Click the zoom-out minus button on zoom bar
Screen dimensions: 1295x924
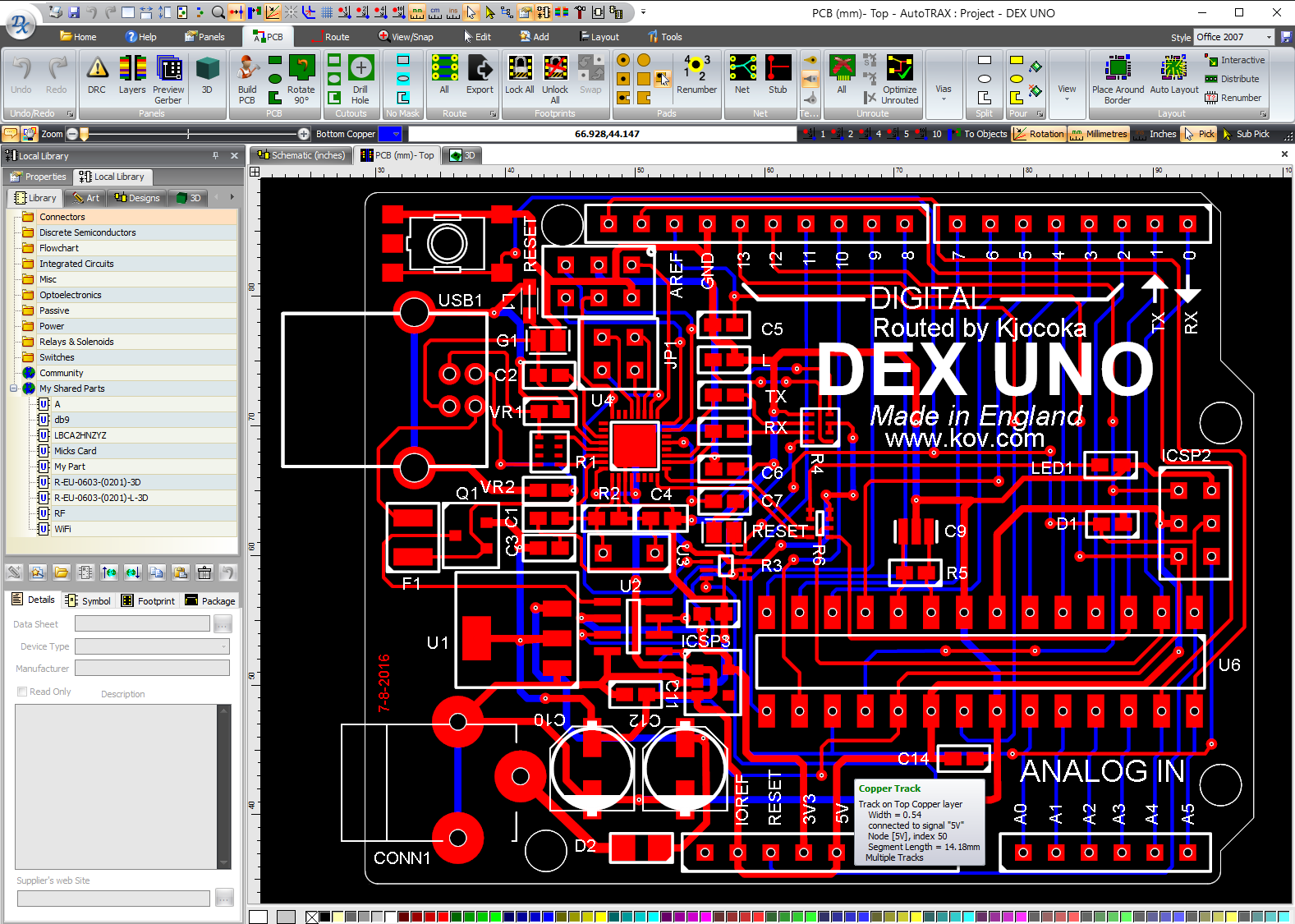point(72,134)
